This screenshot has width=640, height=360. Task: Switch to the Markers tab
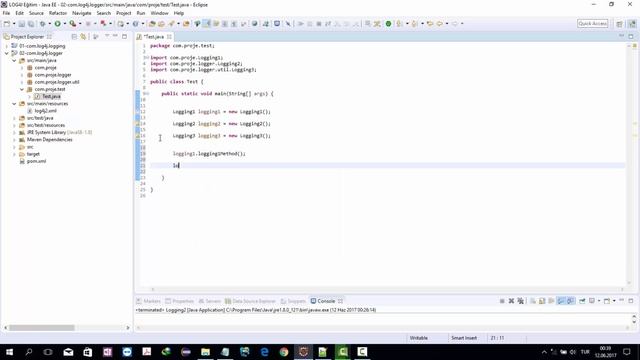point(149,301)
